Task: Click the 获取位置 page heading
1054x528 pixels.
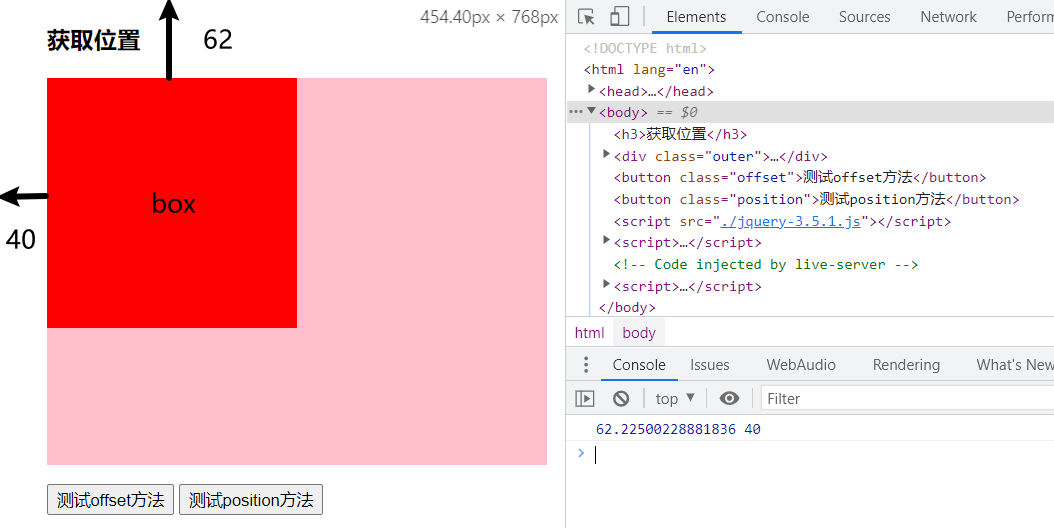Action: pyautogui.click(x=93, y=40)
